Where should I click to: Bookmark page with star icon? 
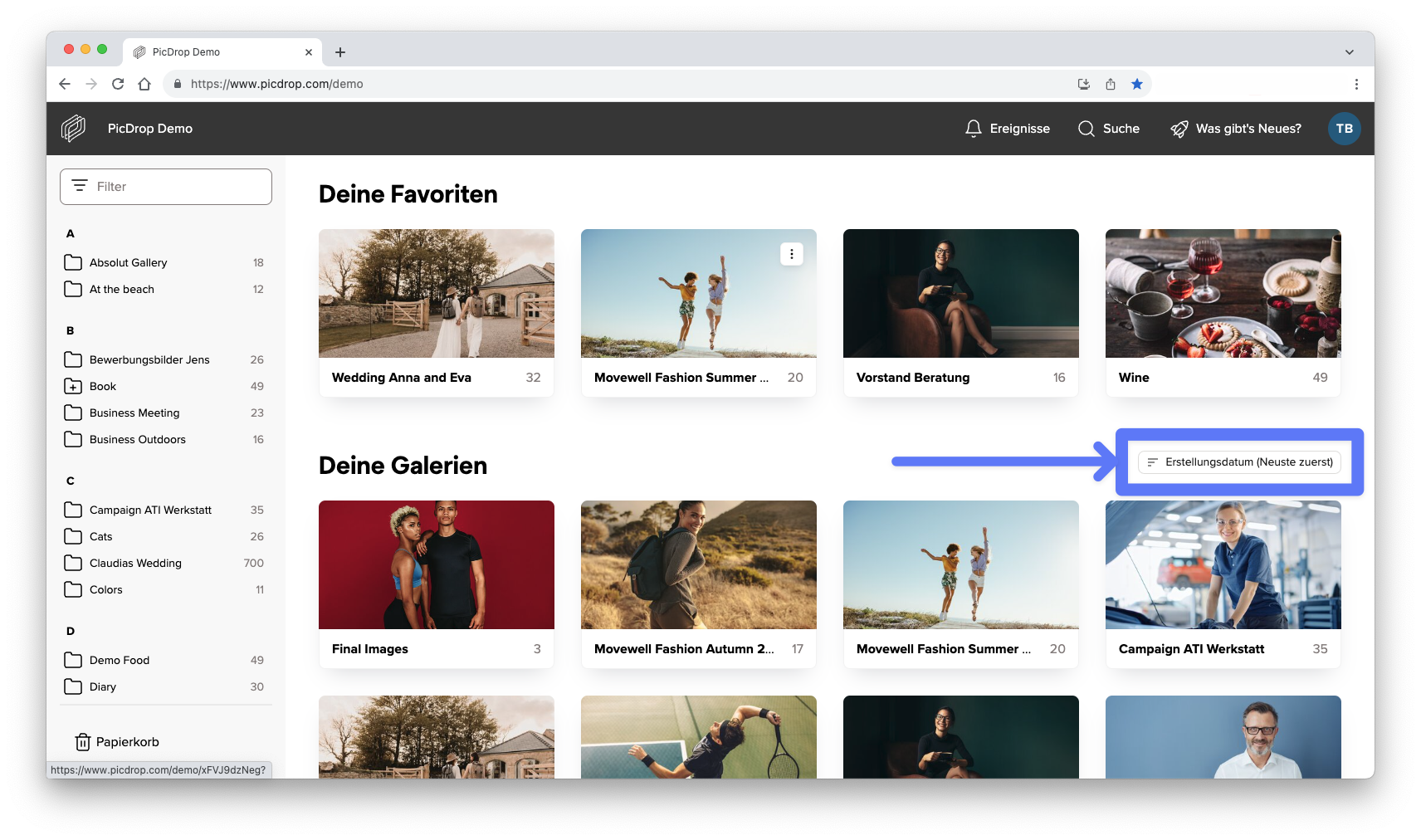1137,84
